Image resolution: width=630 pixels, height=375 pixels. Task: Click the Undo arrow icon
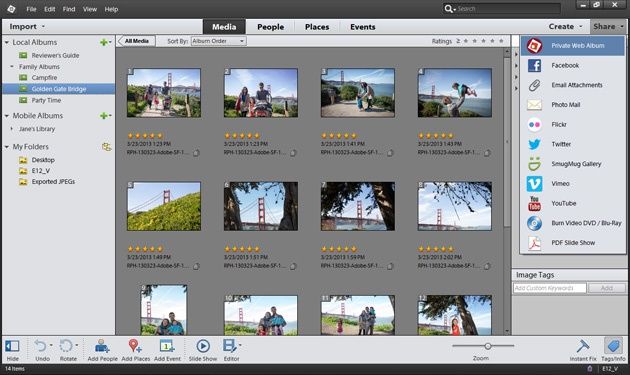click(x=40, y=346)
